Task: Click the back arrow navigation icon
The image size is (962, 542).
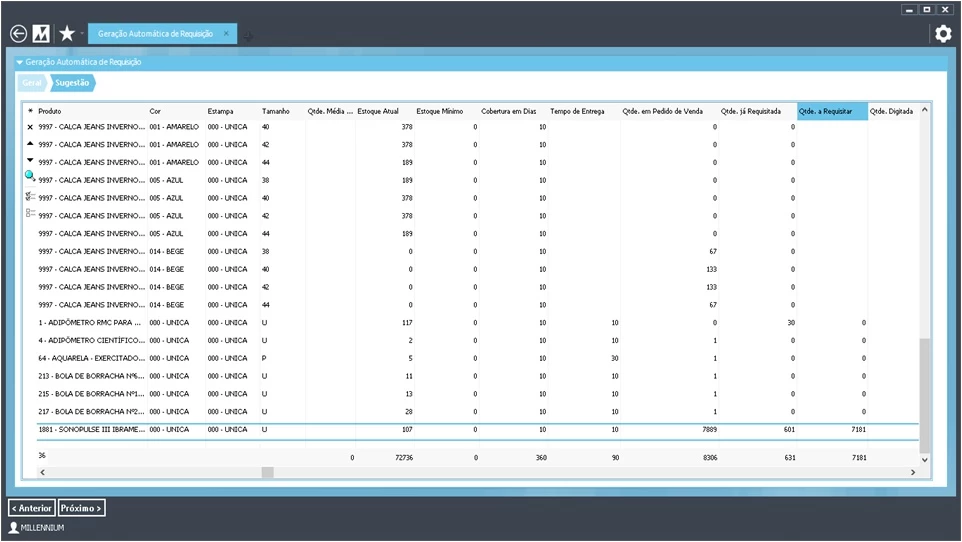Action: pyautogui.click(x=18, y=34)
